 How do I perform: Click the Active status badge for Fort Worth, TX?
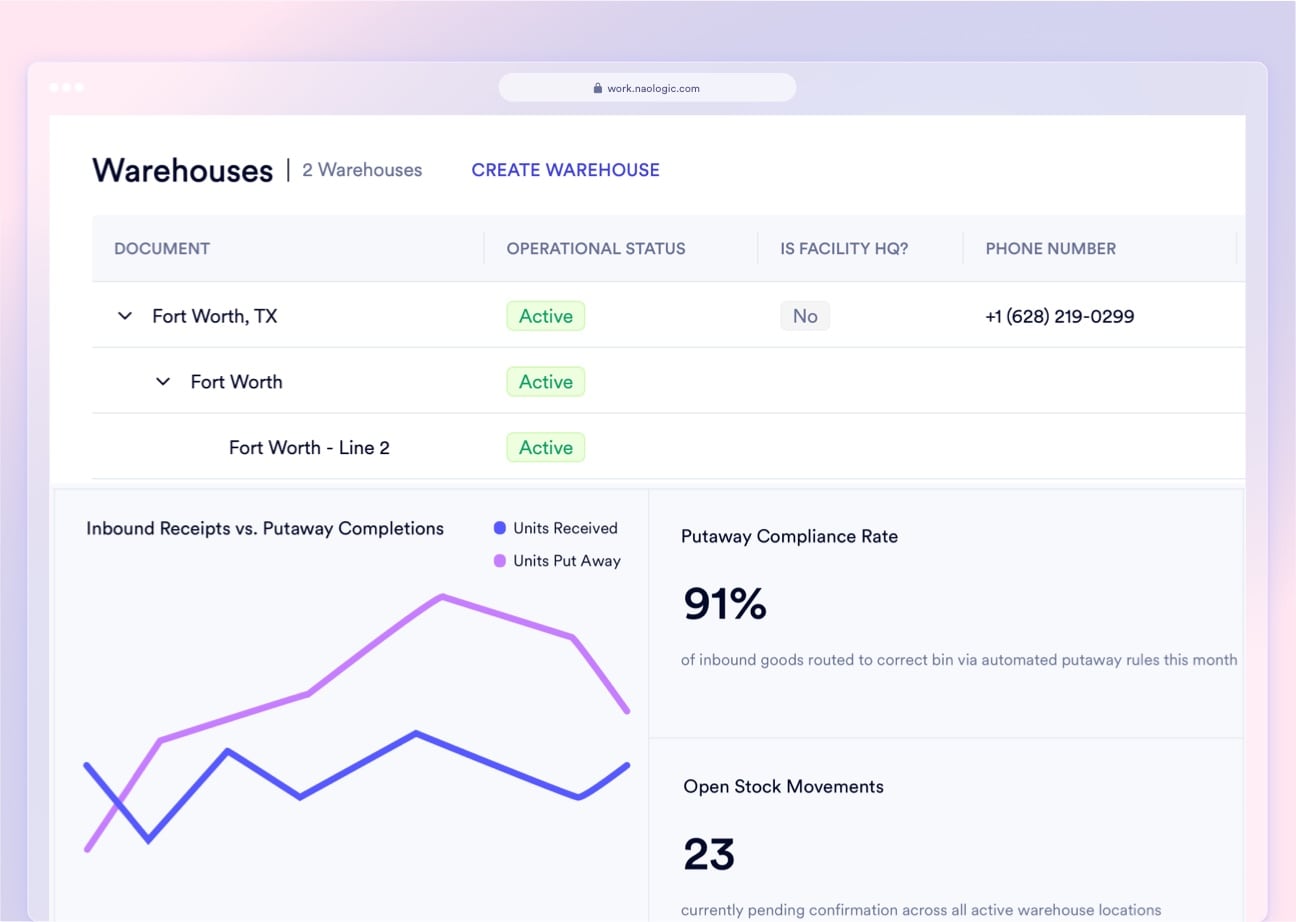[x=545, y=315]
